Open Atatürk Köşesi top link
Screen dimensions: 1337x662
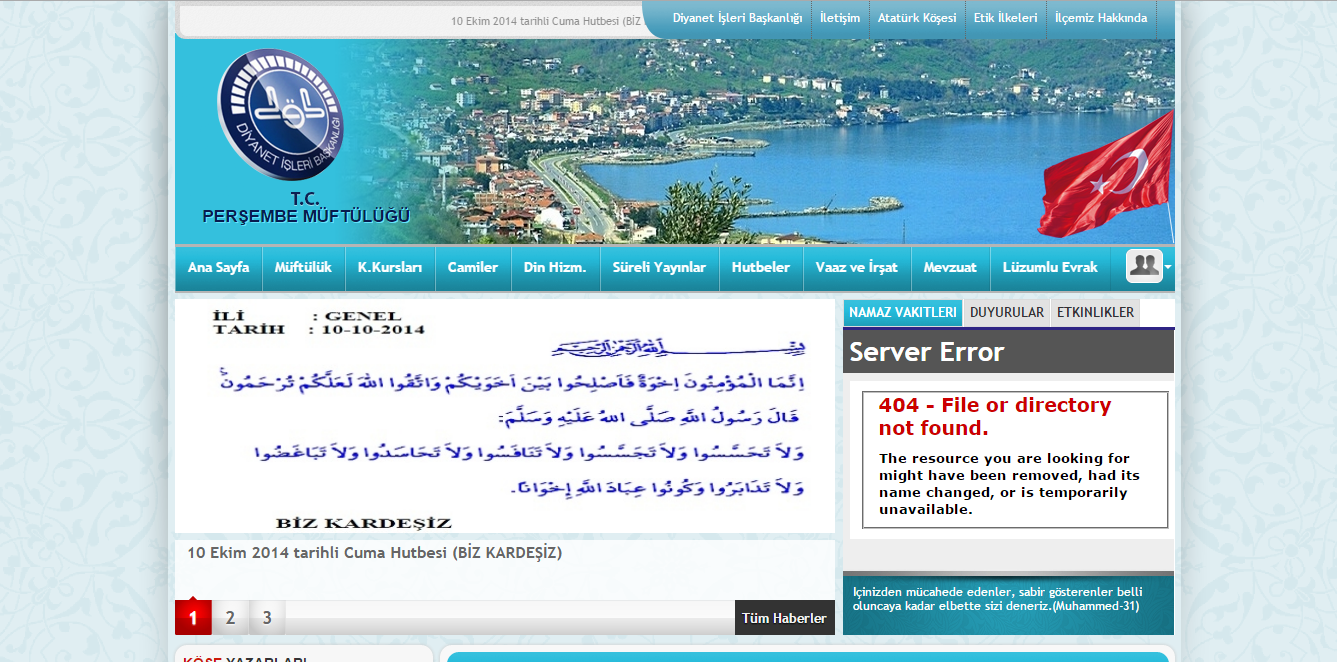tap(916, 18)
